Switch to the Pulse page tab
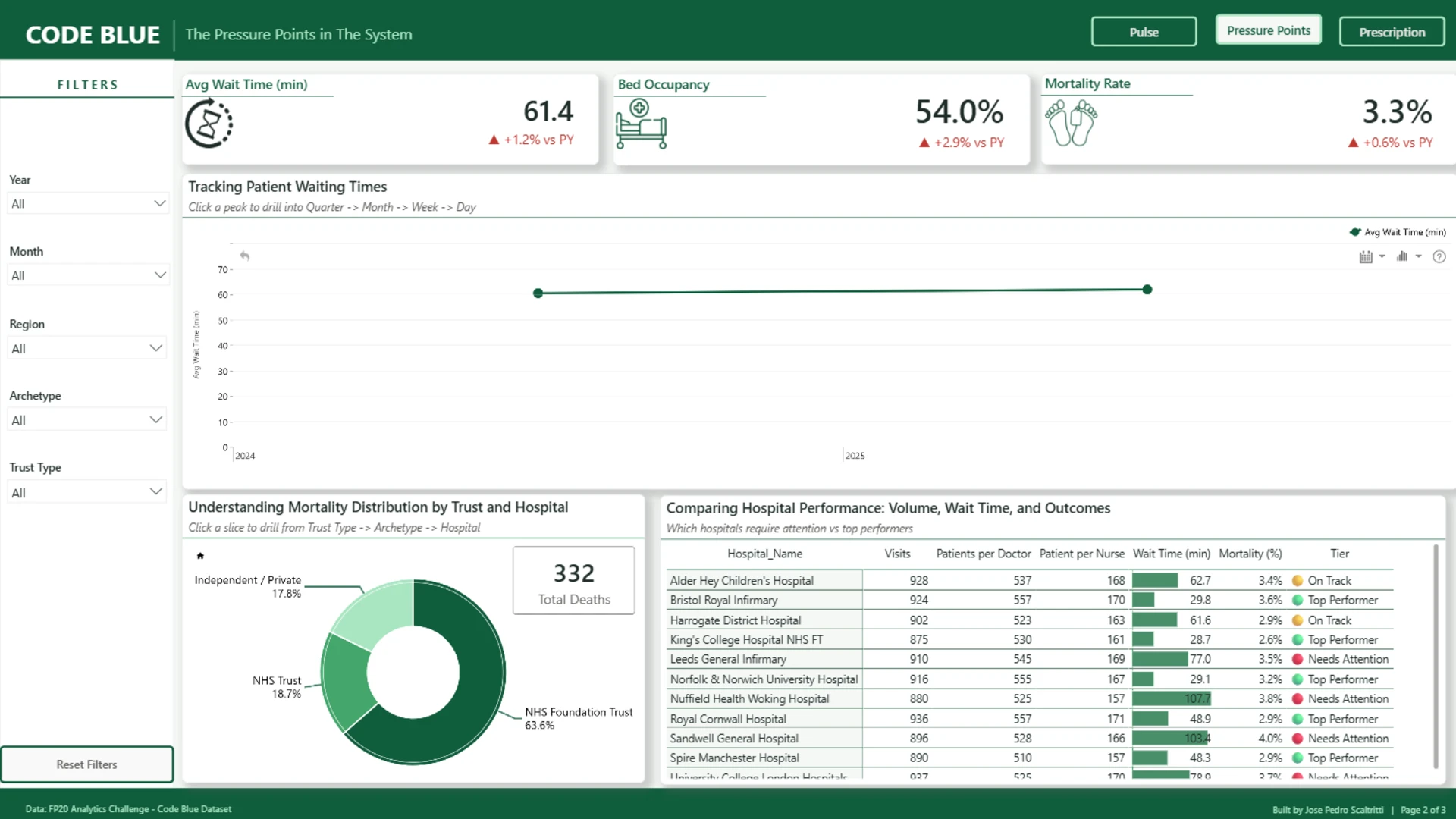1456x819 pixels. 1144,32
